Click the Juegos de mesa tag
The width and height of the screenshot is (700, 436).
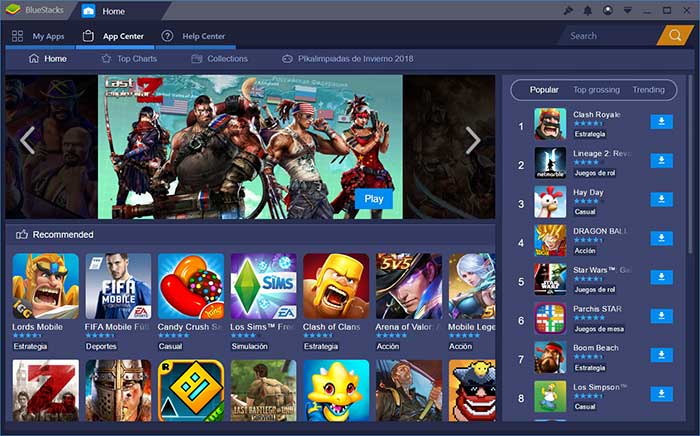599,329
